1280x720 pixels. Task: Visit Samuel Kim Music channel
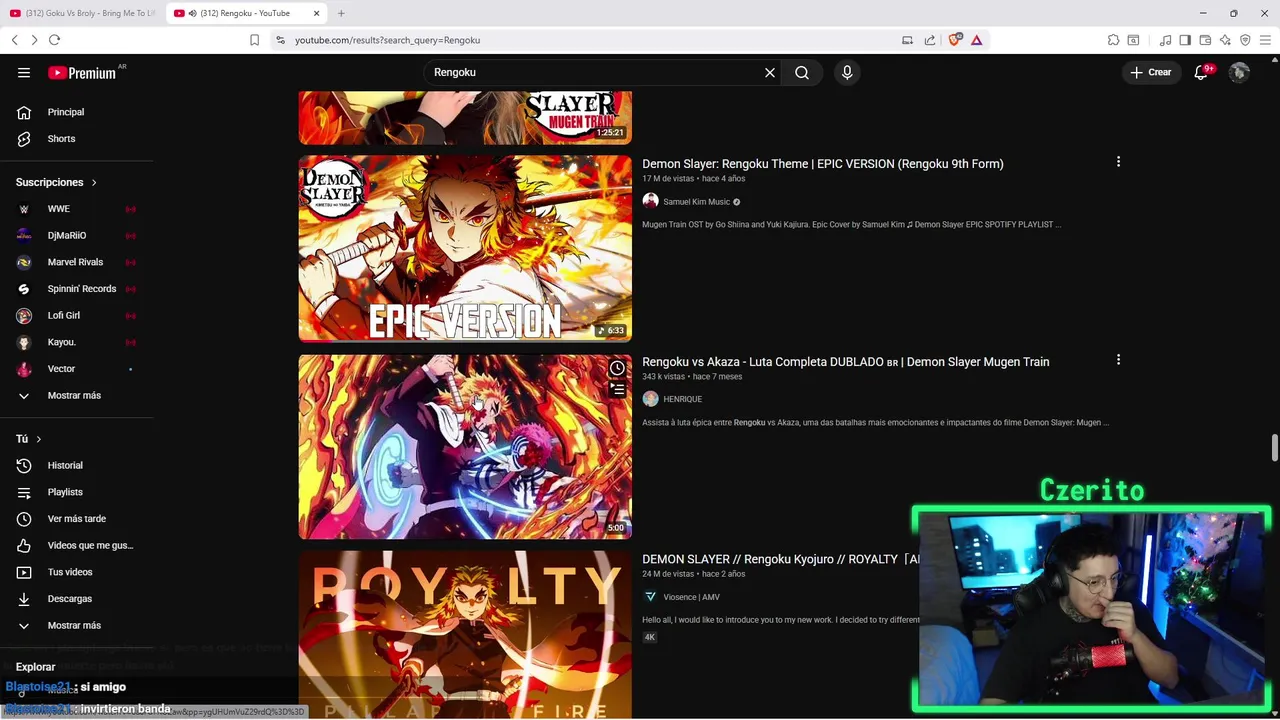(x=697, y=202)
